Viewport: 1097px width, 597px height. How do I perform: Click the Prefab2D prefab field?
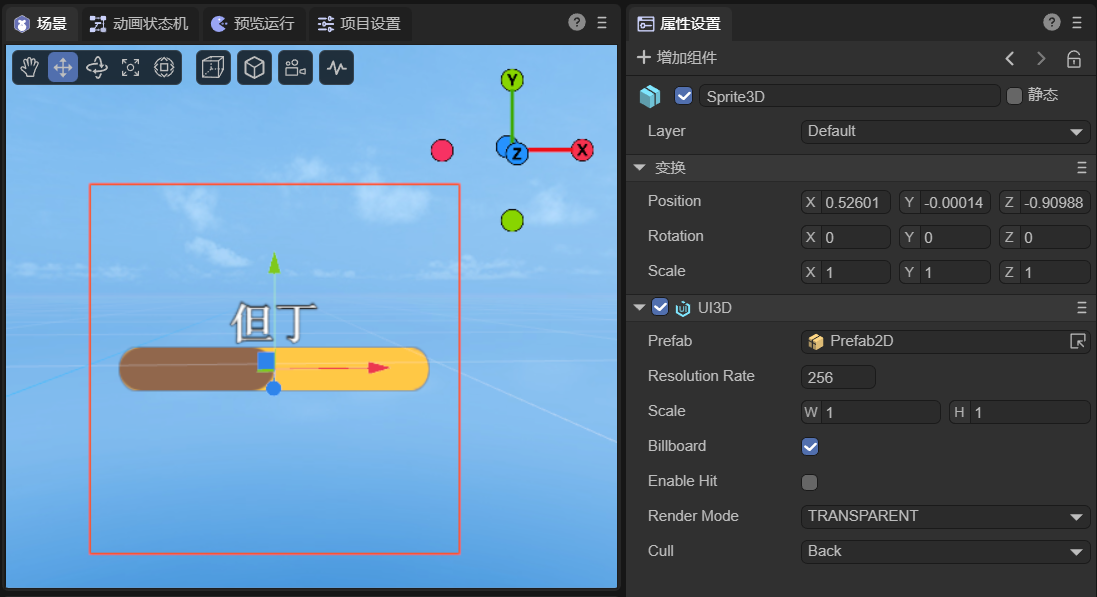click(x=945, y=342)
